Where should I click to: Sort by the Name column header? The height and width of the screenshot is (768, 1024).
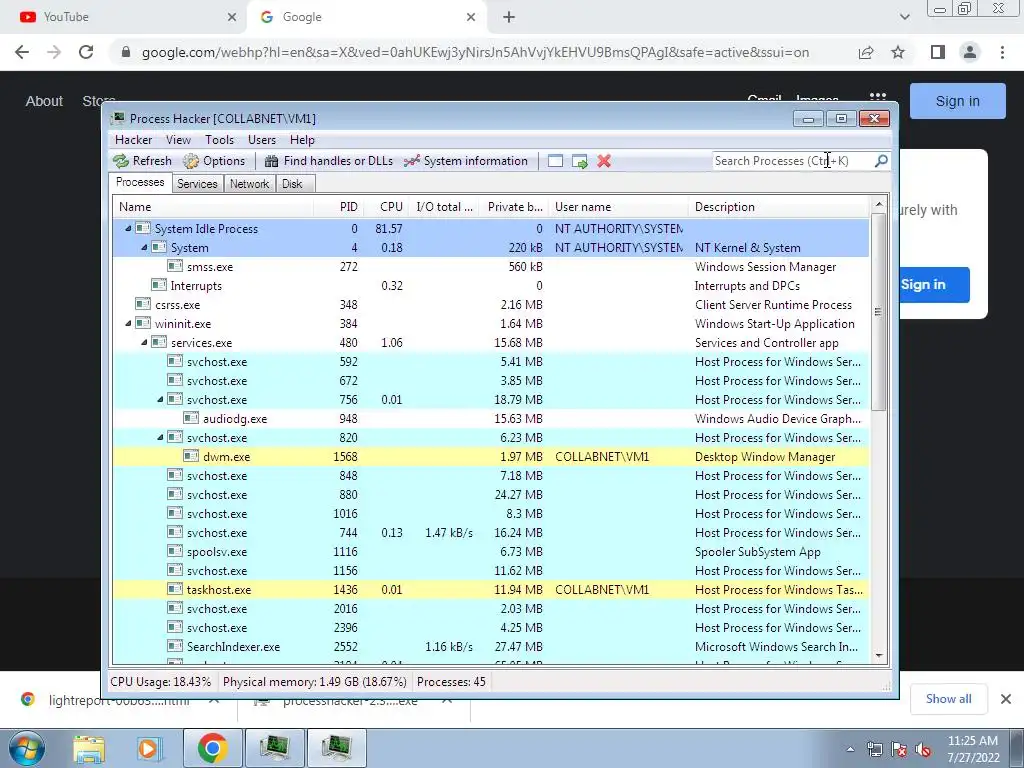pos(214,207)
